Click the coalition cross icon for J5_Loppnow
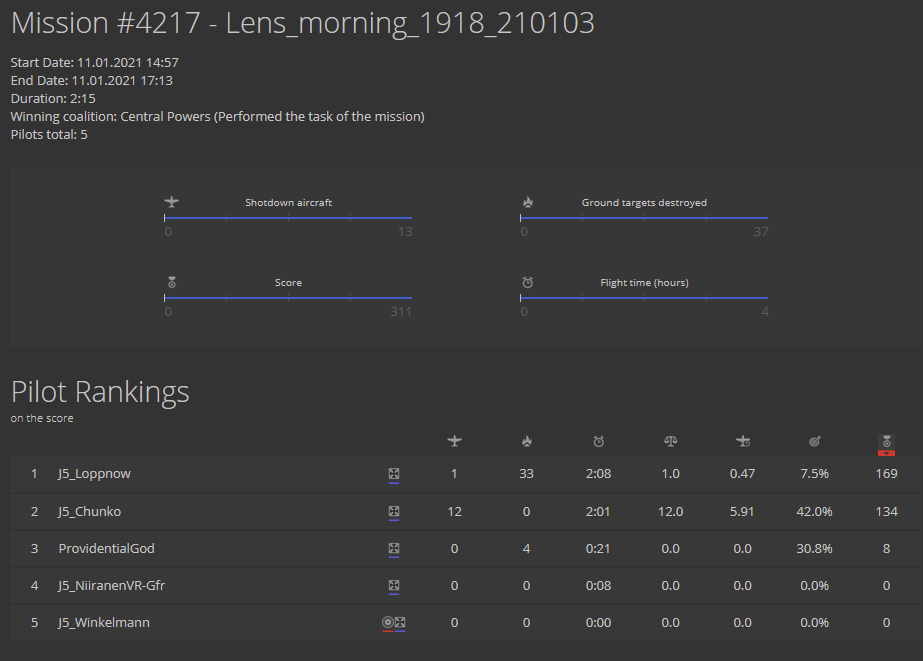This screenshot has height=661, width=923. (394, 474)
